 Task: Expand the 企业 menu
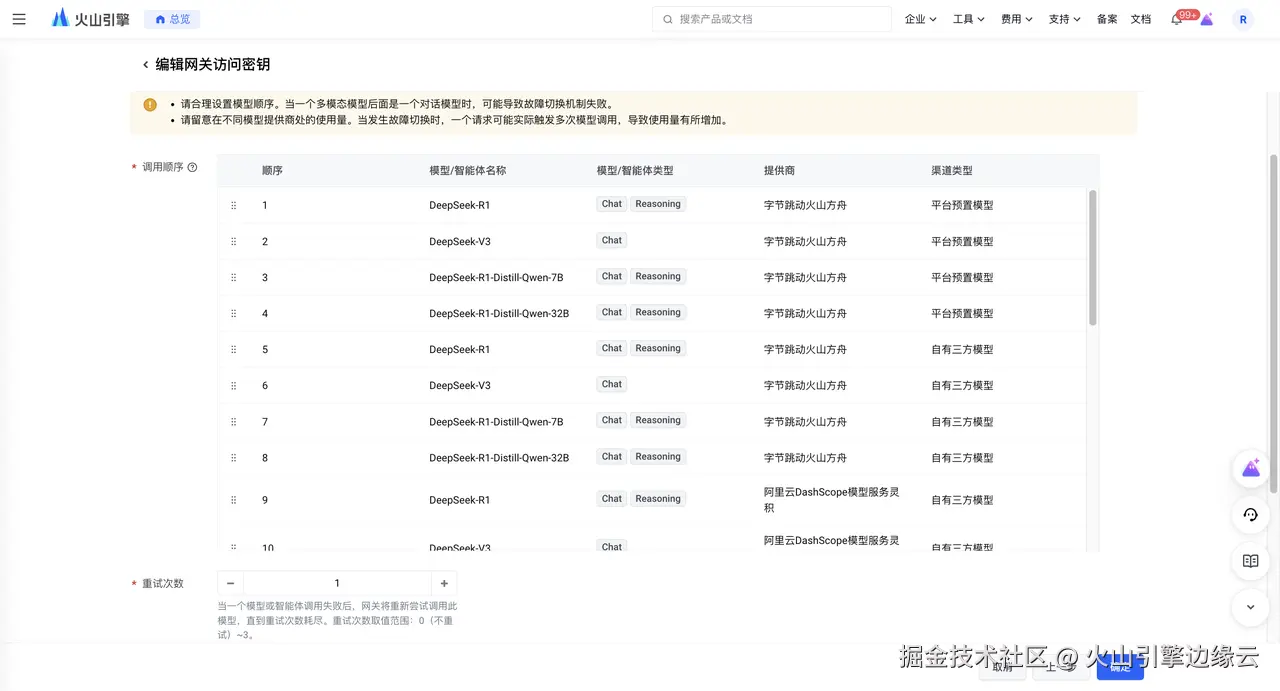[920, 19]
